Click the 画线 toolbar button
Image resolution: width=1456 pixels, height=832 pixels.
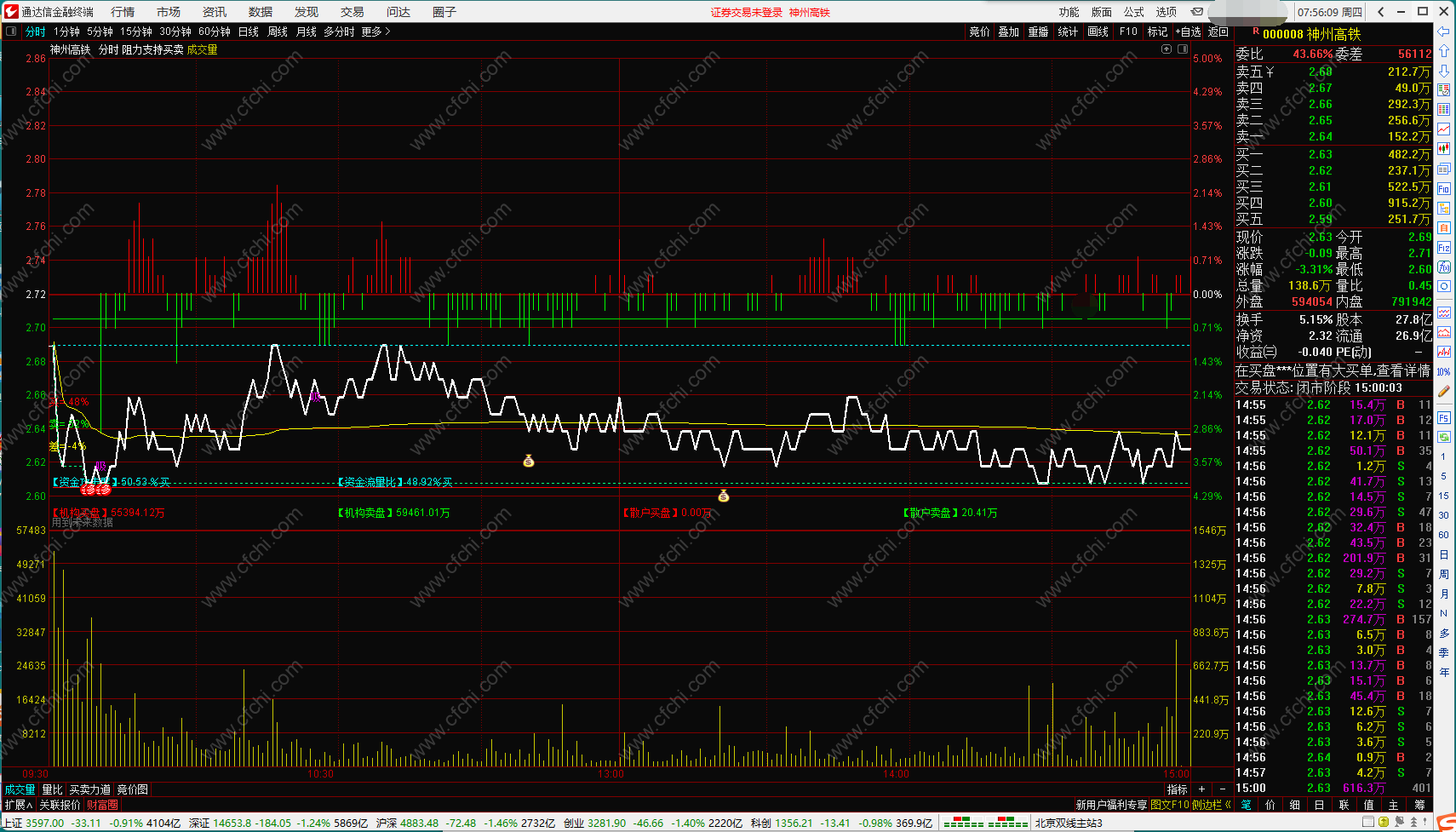click(1098, 32)
